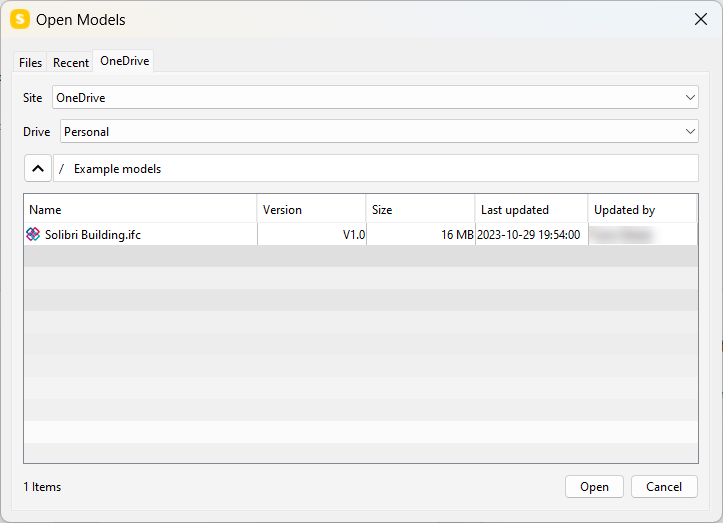Viewport: 723px width, 523px height.
Task: Click the Open button
Action: click(594, 487)
